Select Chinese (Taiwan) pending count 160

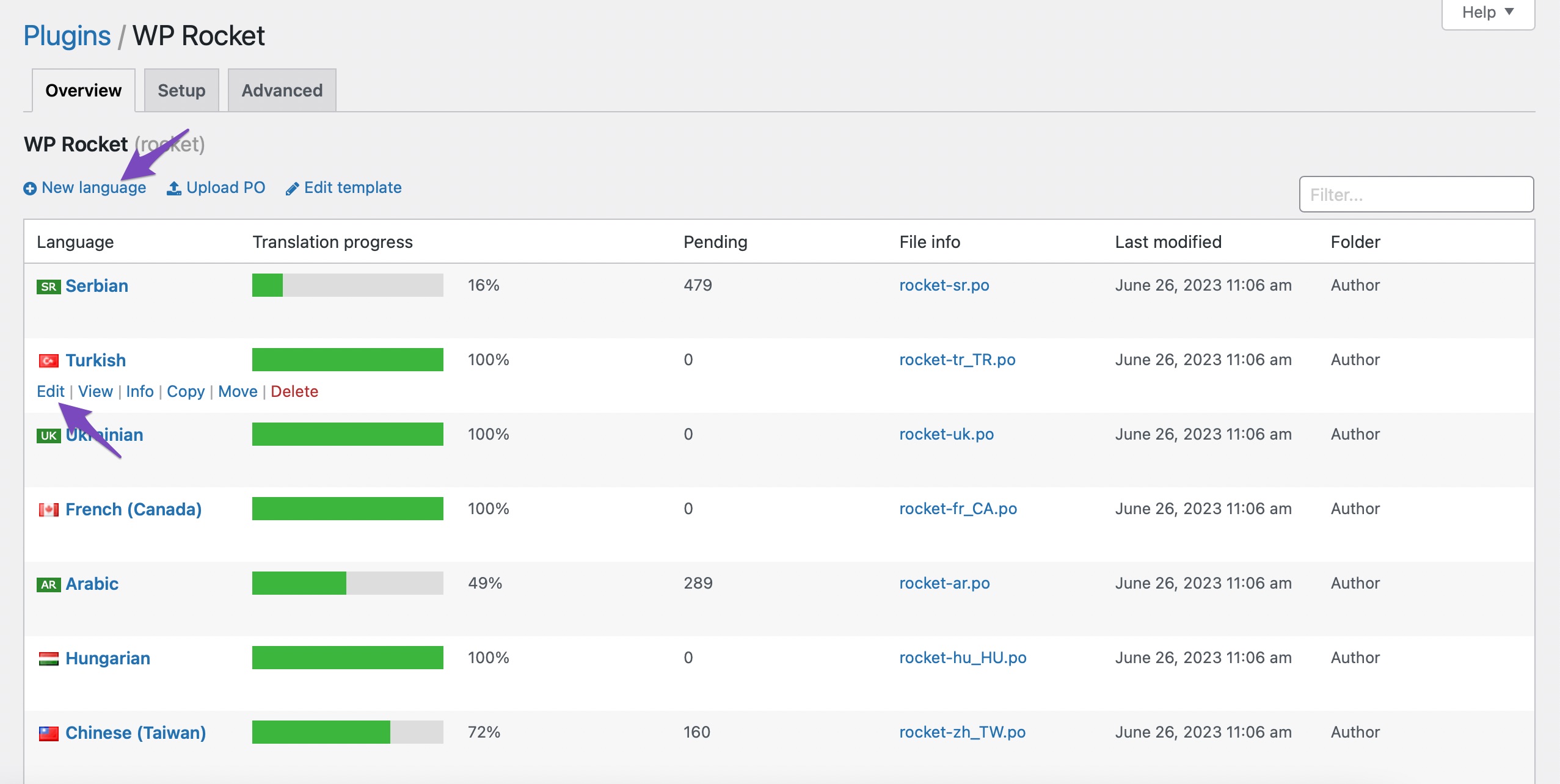697,732
